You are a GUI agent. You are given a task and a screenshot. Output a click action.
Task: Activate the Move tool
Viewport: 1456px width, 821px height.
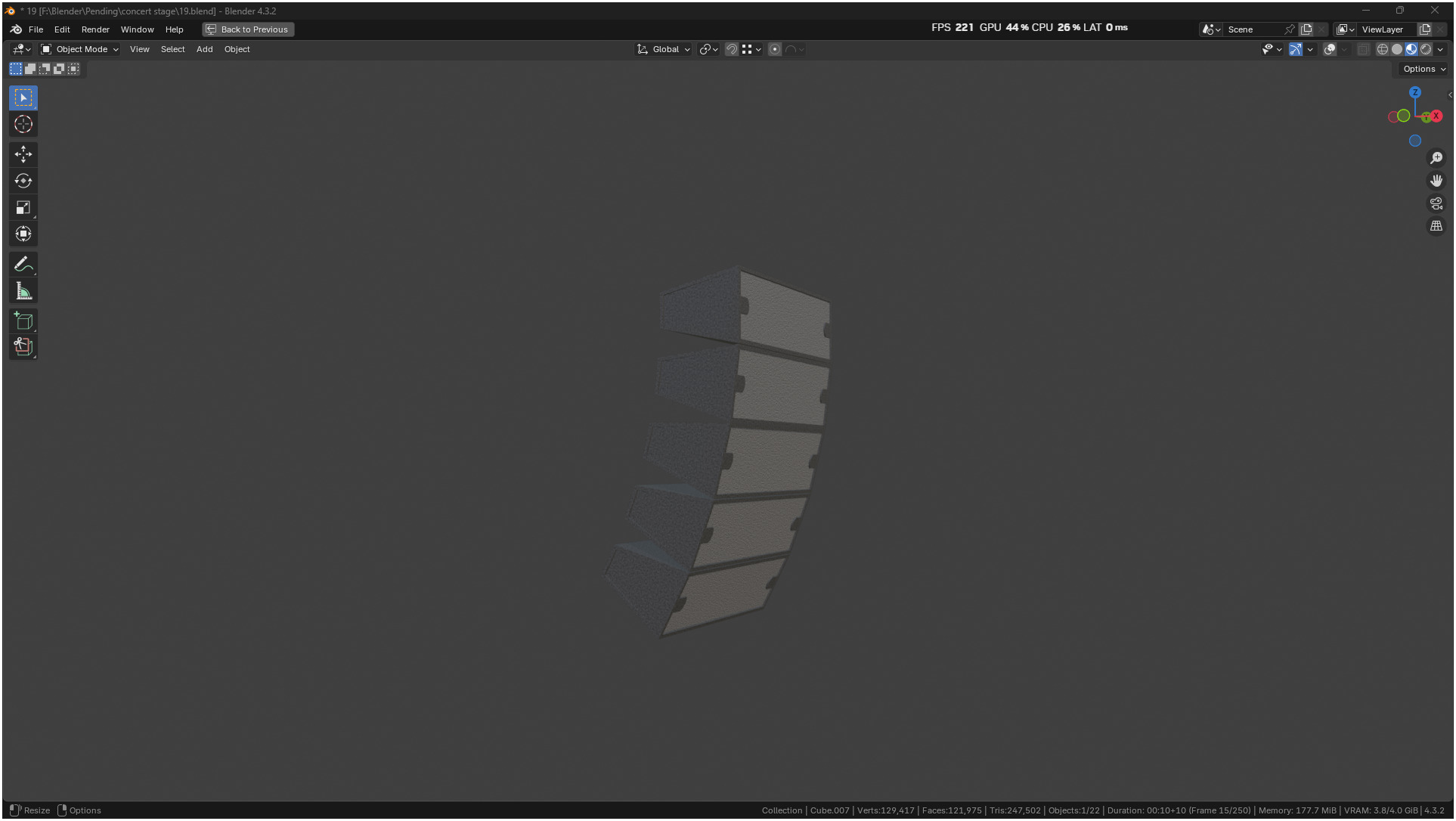[23, 154]
